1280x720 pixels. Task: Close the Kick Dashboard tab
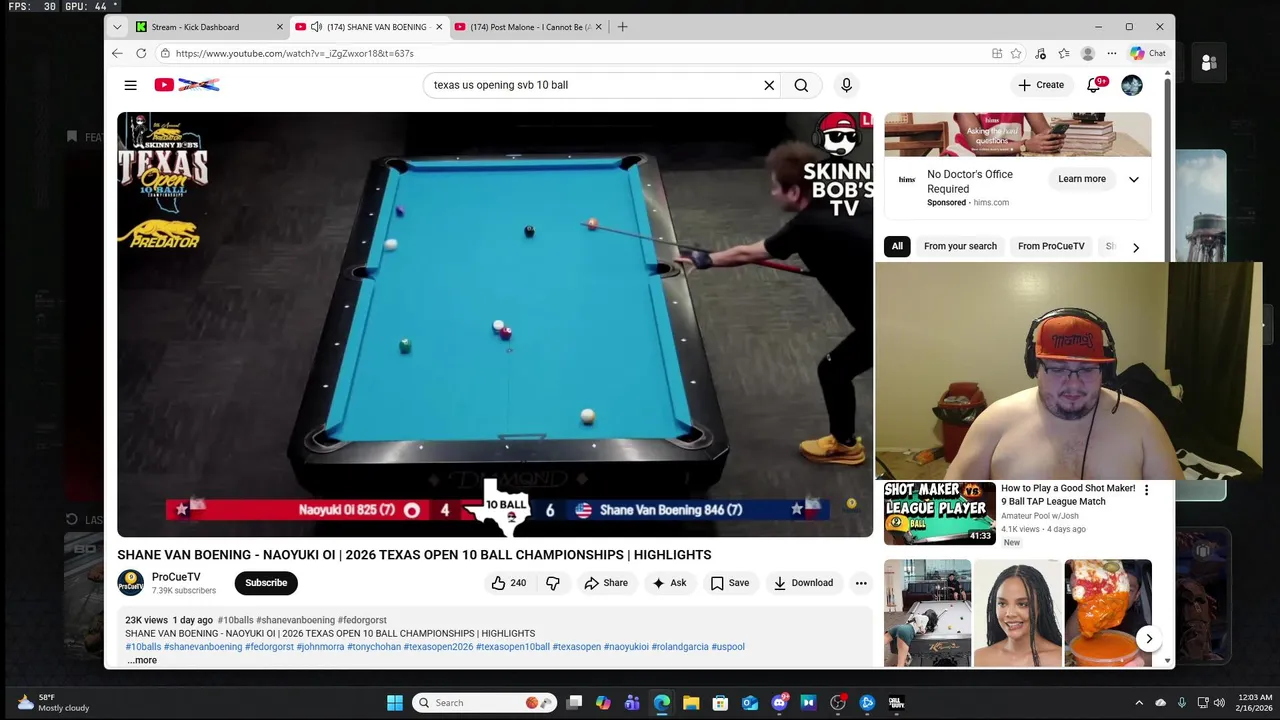[x=279, y=27]
